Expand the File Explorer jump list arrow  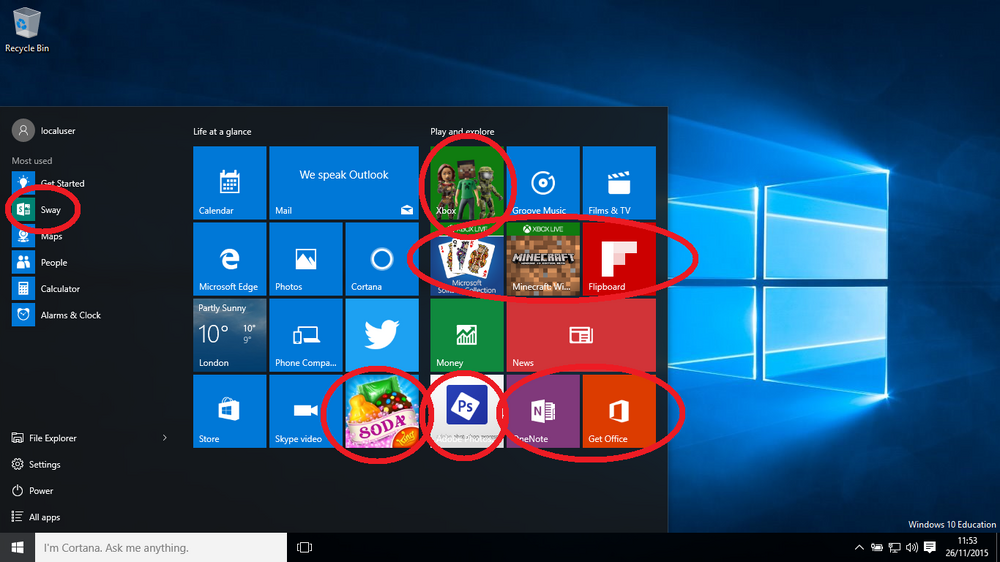(165, 438)
